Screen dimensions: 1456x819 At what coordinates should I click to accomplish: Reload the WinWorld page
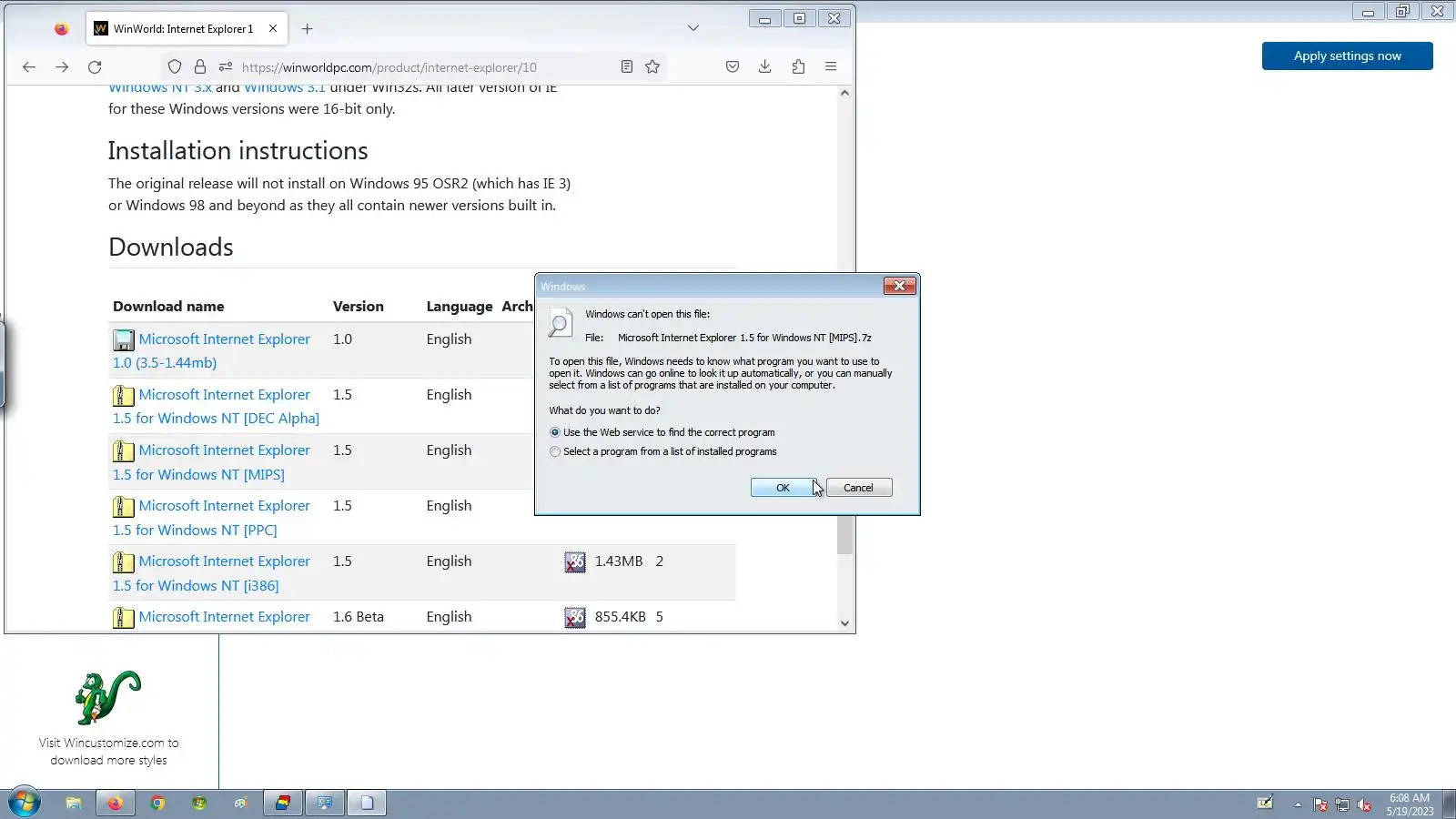tap(95, 66)
